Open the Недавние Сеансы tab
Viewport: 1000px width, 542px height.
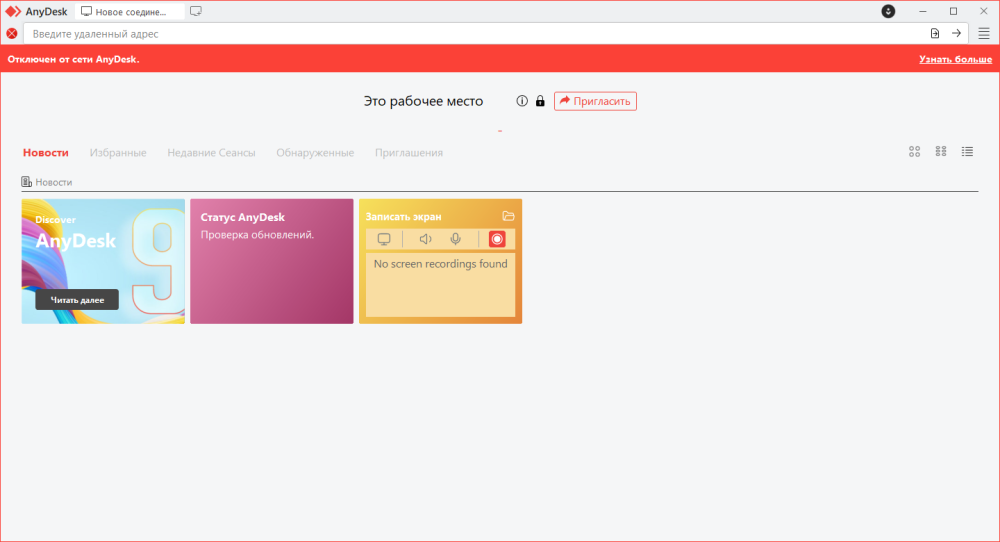[x=211, y=153]
